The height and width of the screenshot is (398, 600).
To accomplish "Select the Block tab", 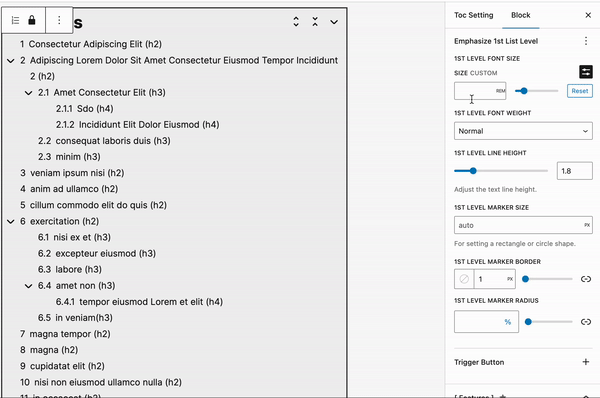I will pyautogui.click(x=521, y=15).
